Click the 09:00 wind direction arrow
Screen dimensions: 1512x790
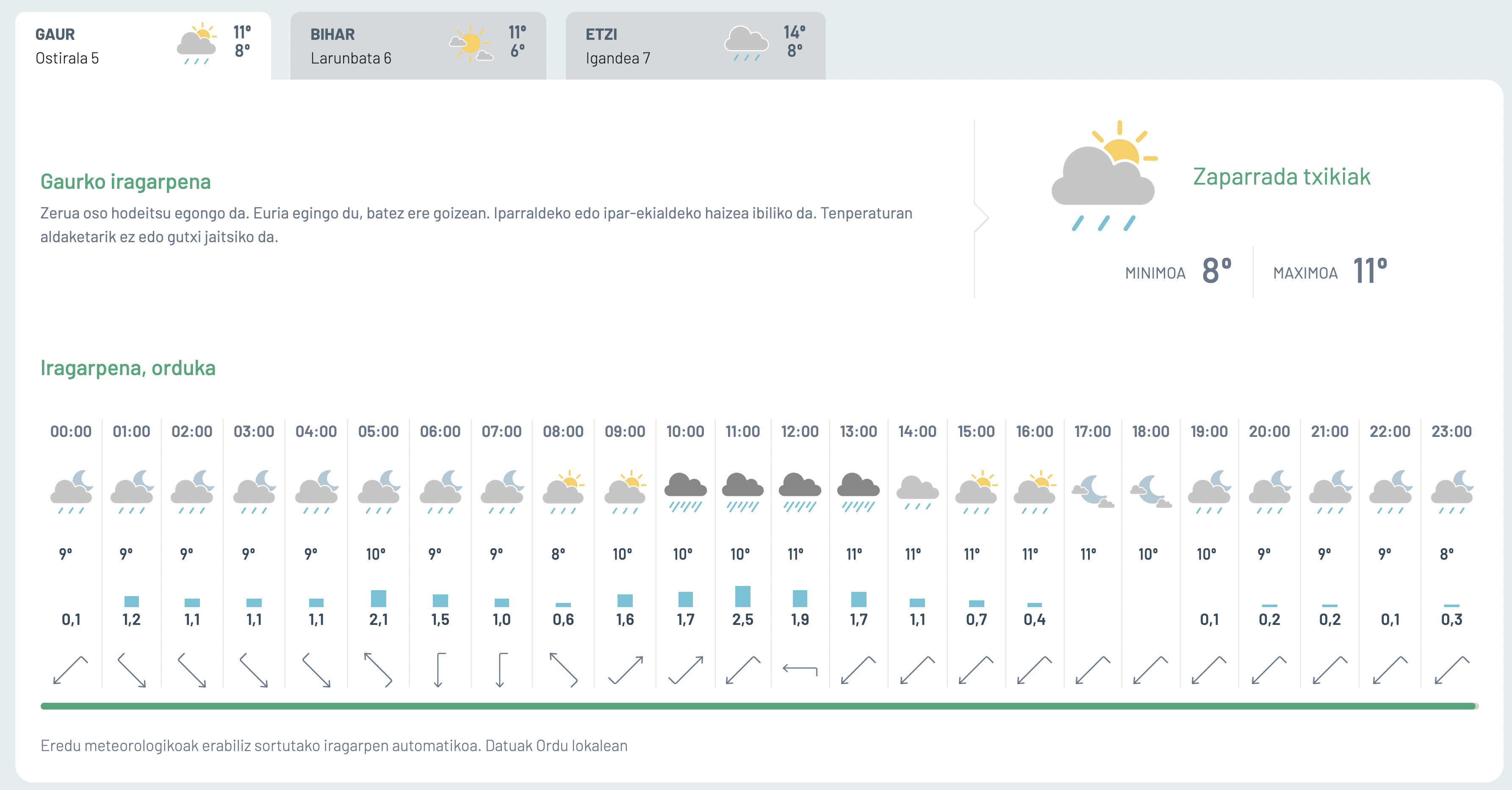coord(626,670)
